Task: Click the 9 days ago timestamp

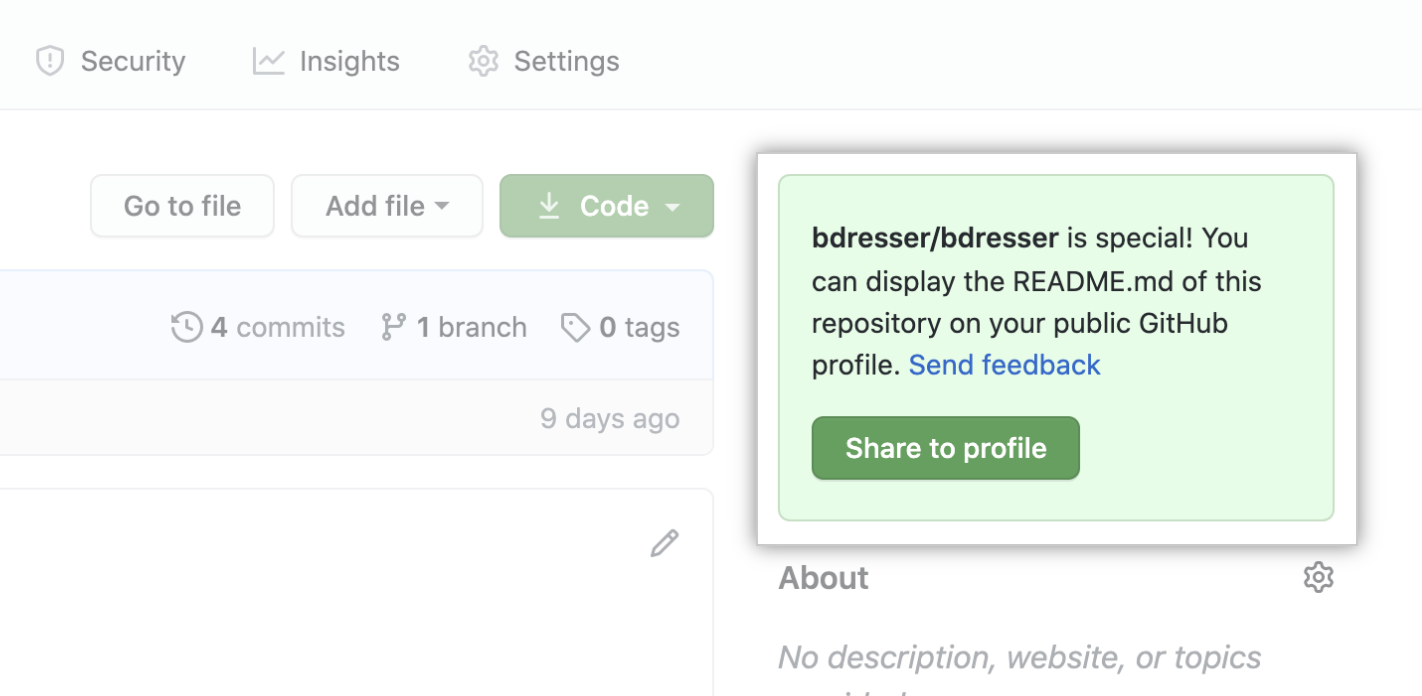Action: coord(609,418)
